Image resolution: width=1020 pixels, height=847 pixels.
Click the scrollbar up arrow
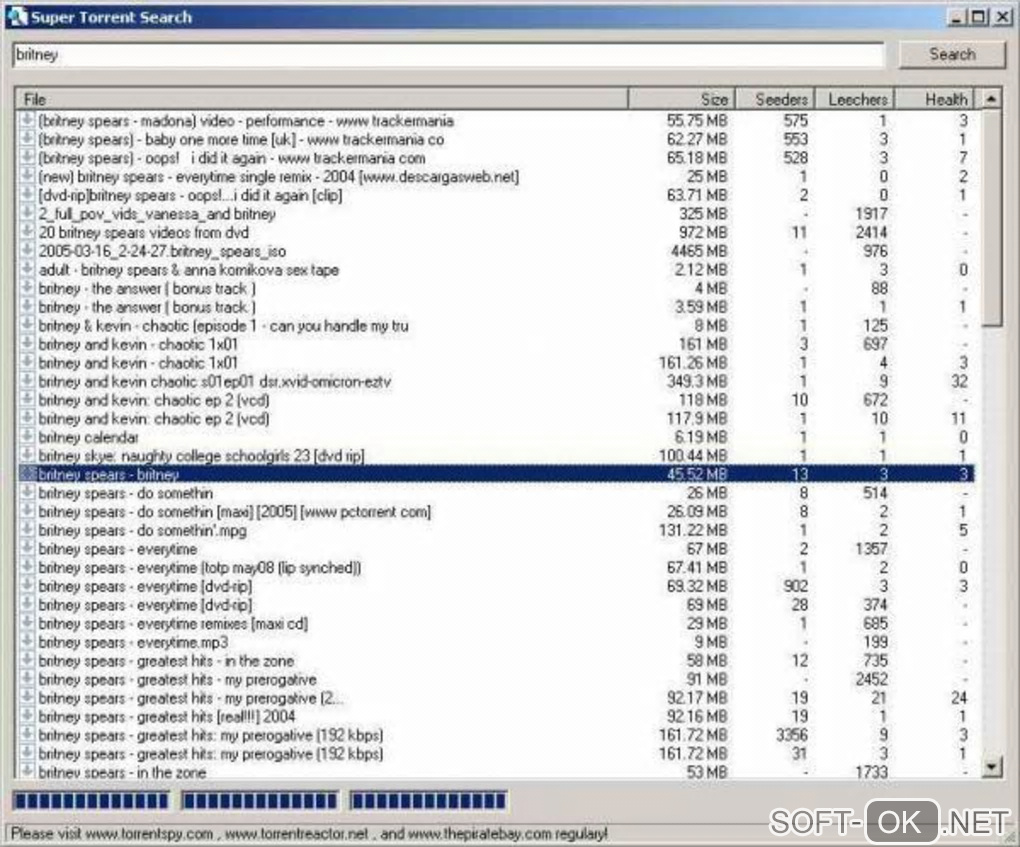[x=991, y=100]
